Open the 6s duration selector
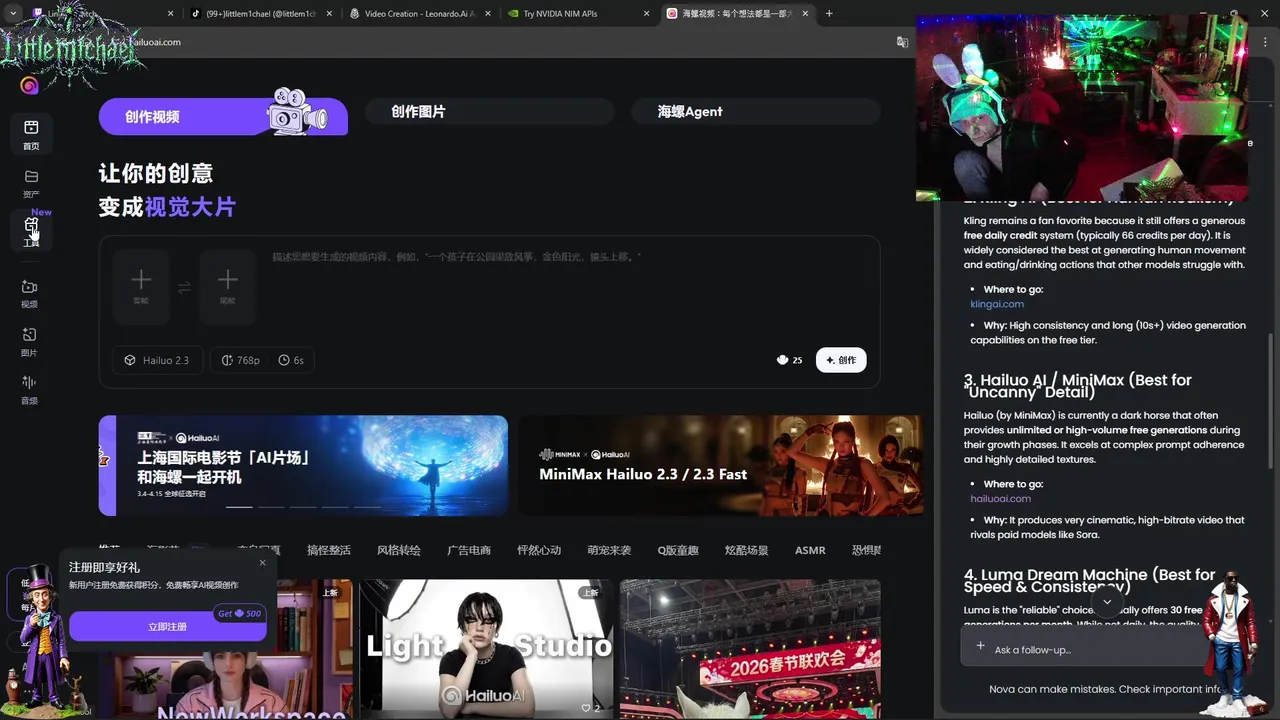 (291, 360)
